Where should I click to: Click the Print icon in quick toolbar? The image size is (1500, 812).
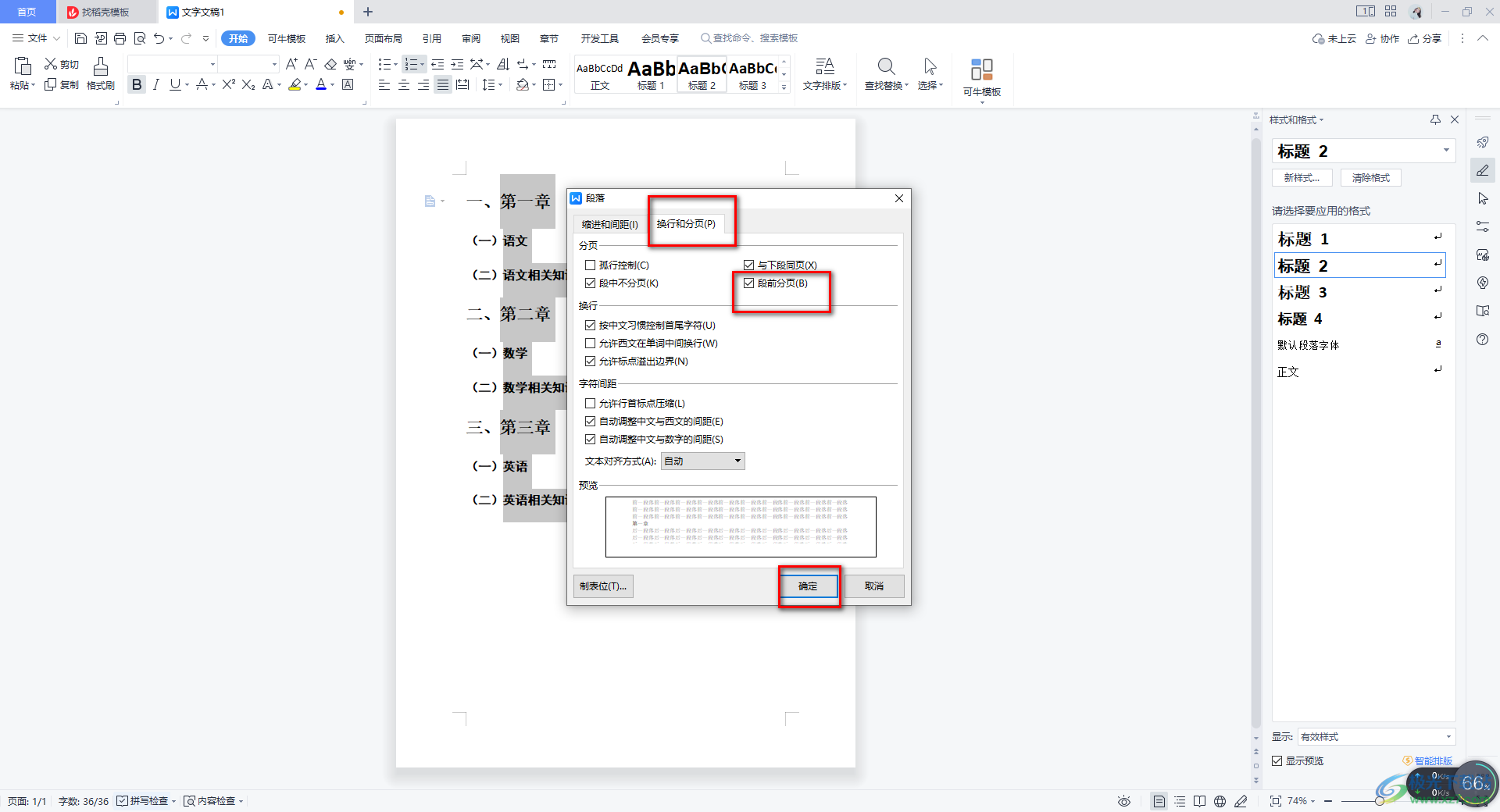tap(120, 38)
